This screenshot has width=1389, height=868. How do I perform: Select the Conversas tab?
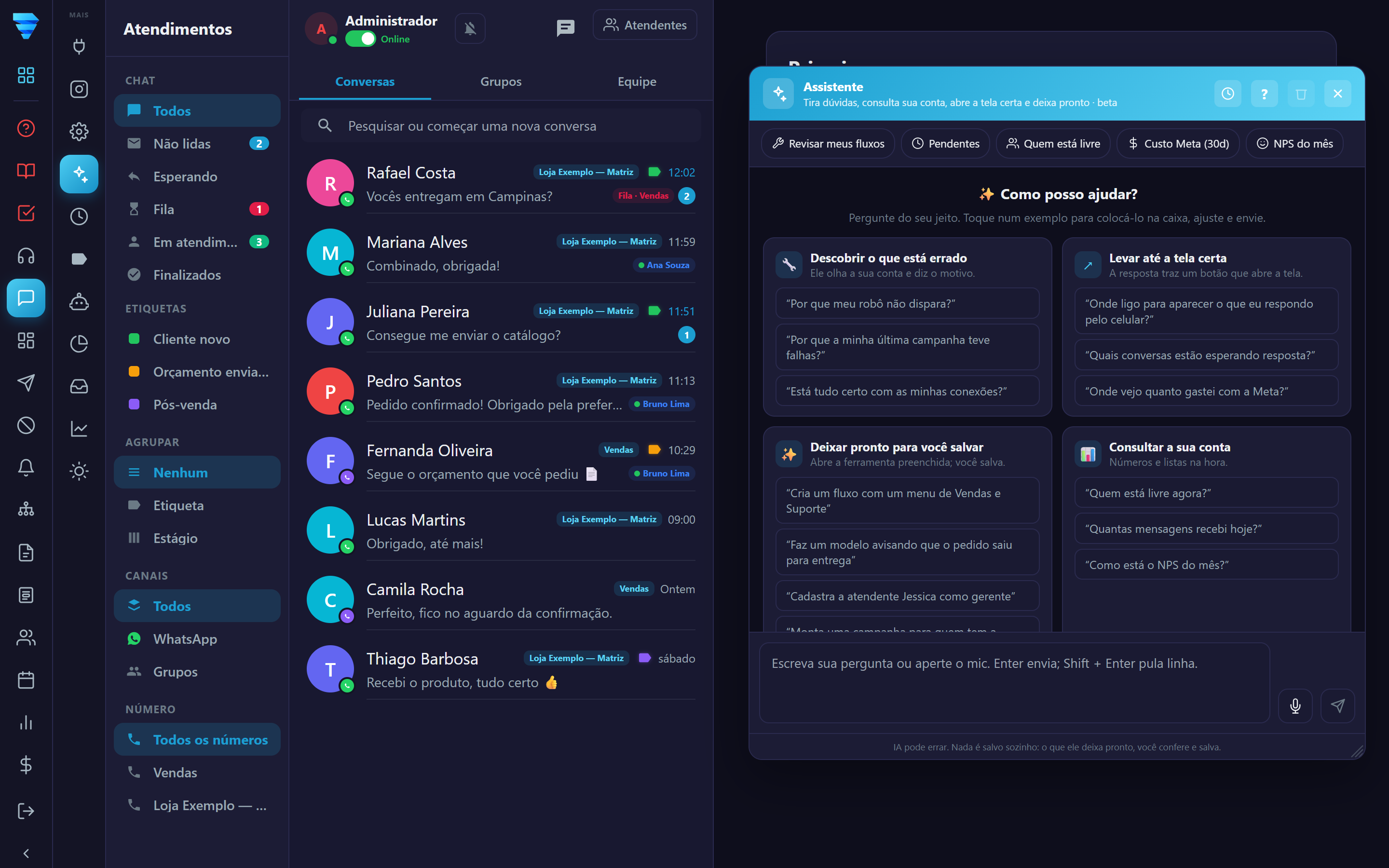point(365,81)
